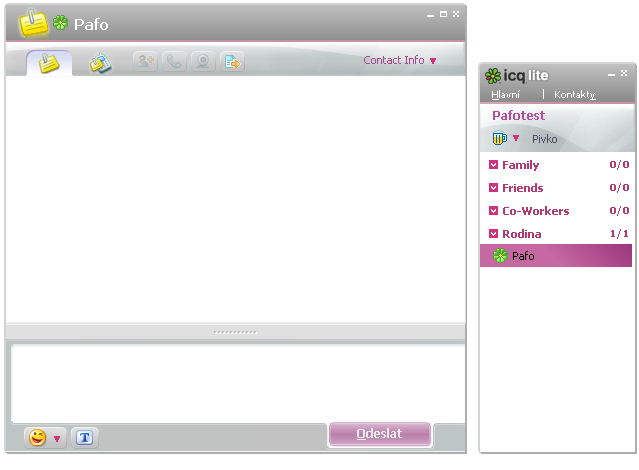Click the green flower icon of the Pafo contact
The height and width of the screenshot is (470, 639).
point(500,256)
